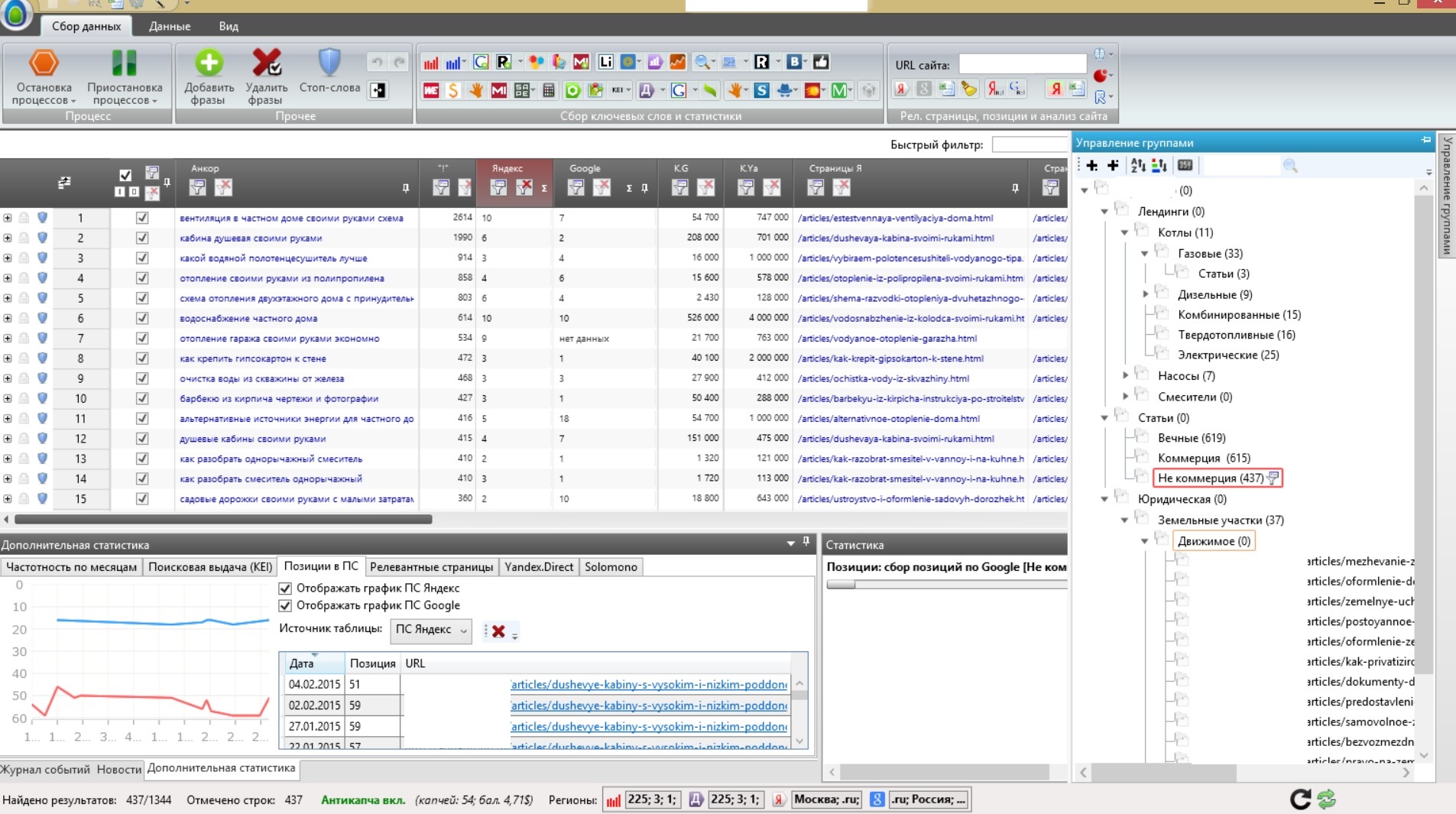Open the Релевантные страницы tab
Viewport: 1456px width, 814px height.
point(431,567)
